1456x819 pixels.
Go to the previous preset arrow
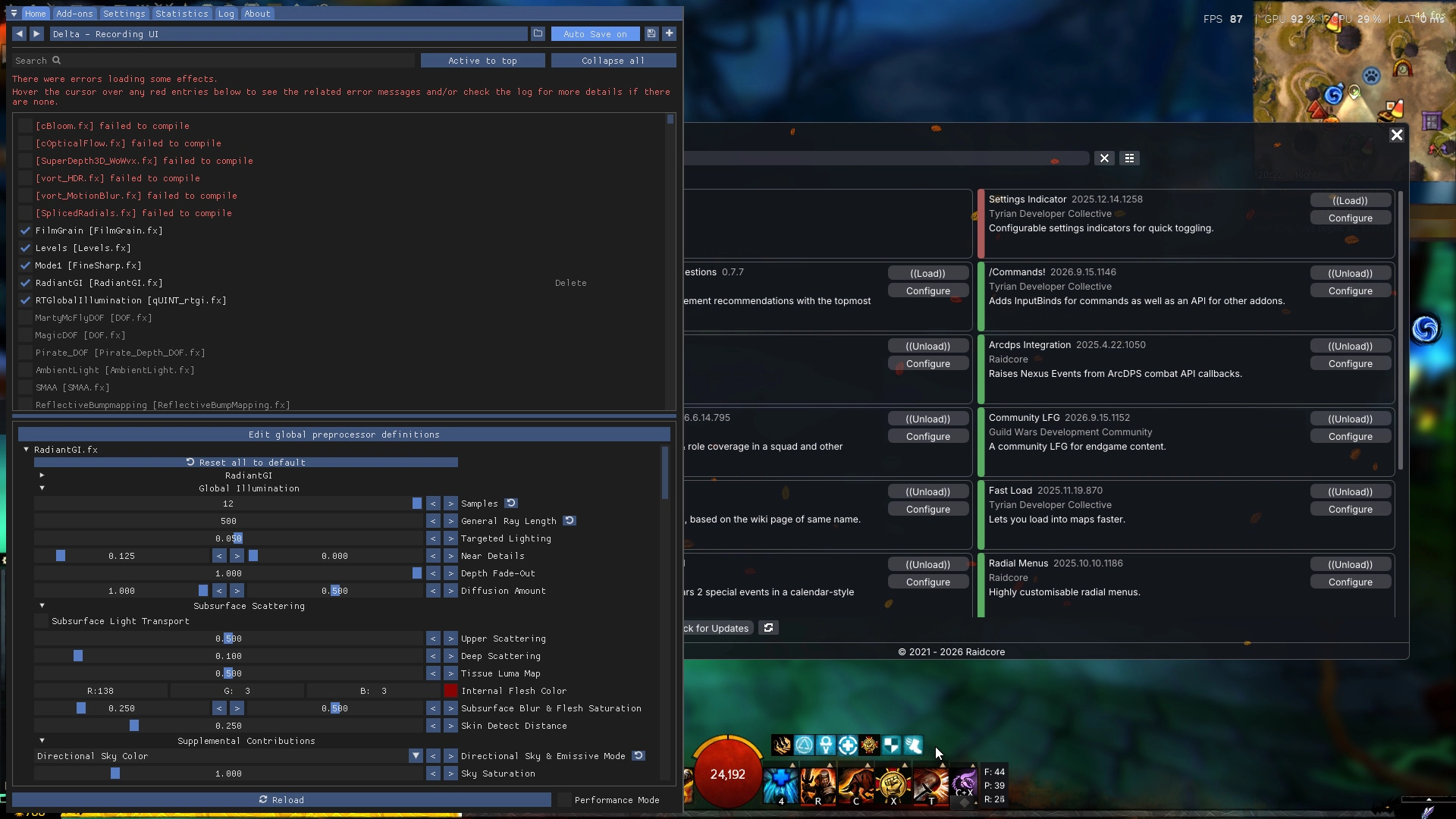[x=19, y=33]
